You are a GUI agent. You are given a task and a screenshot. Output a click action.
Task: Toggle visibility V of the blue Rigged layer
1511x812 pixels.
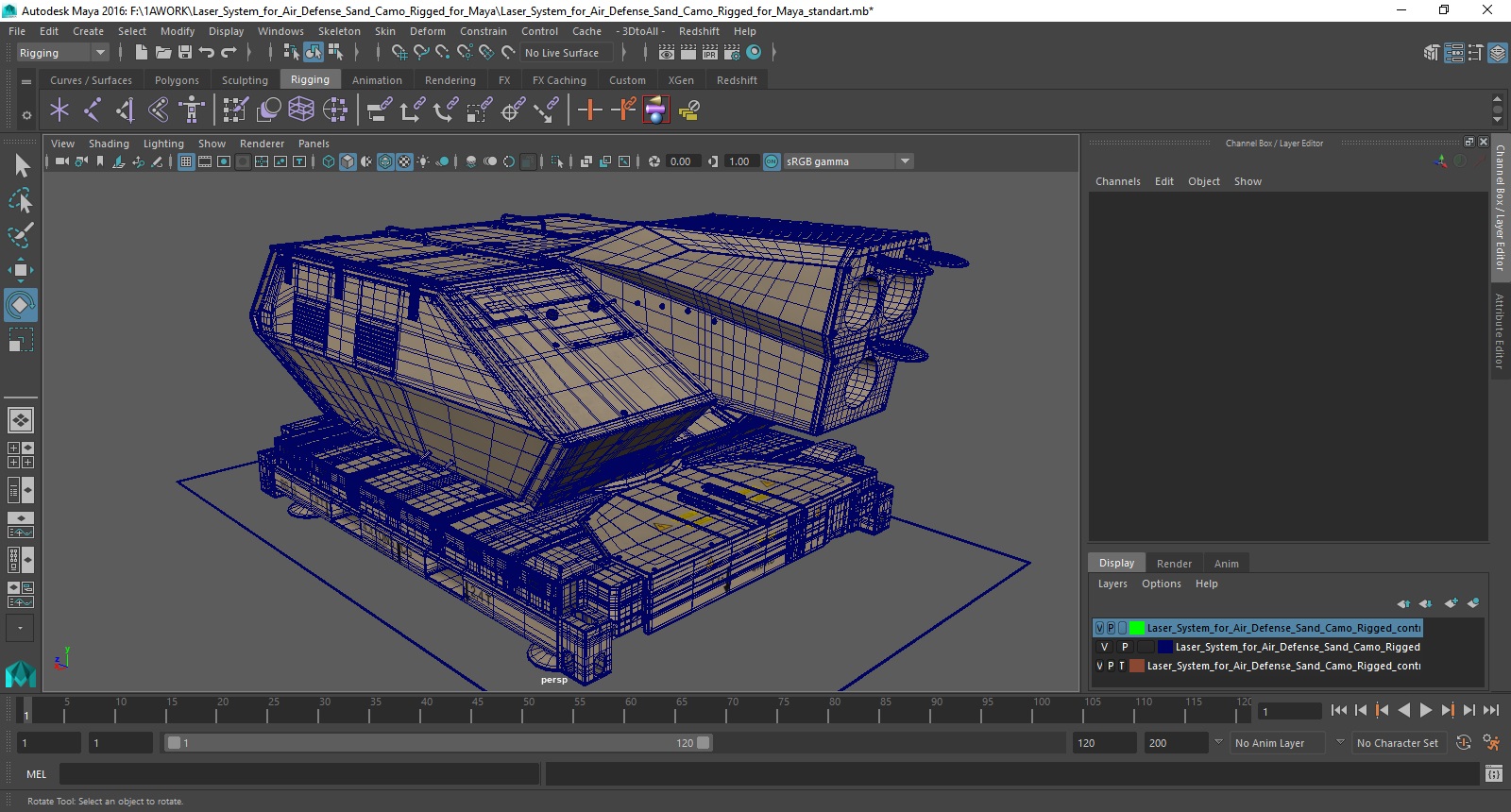[1104, 647]
